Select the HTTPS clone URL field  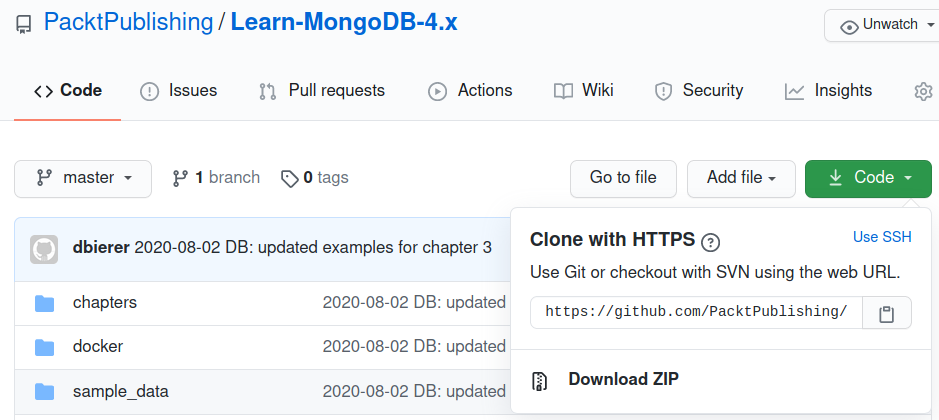pyautogui.click(x=696, y=312)
